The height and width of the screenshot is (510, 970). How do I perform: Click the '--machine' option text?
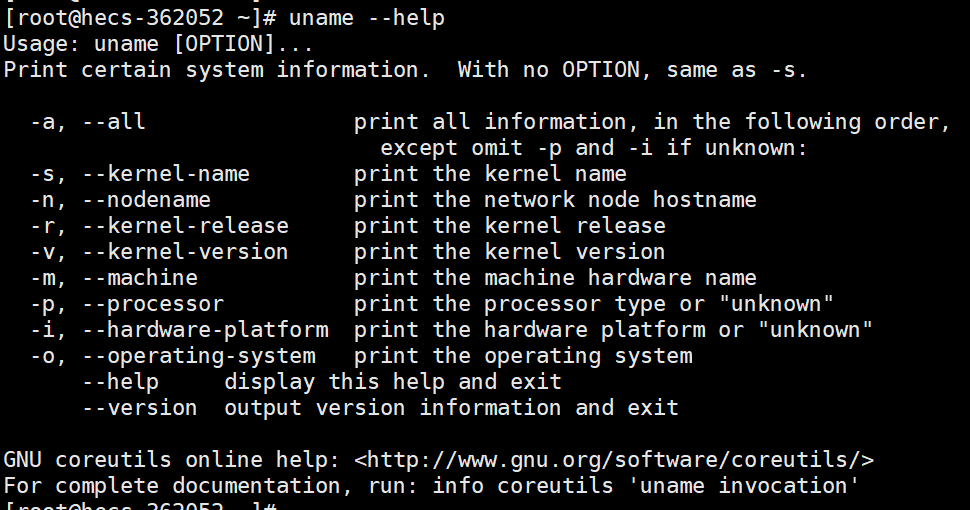(139, 278)
